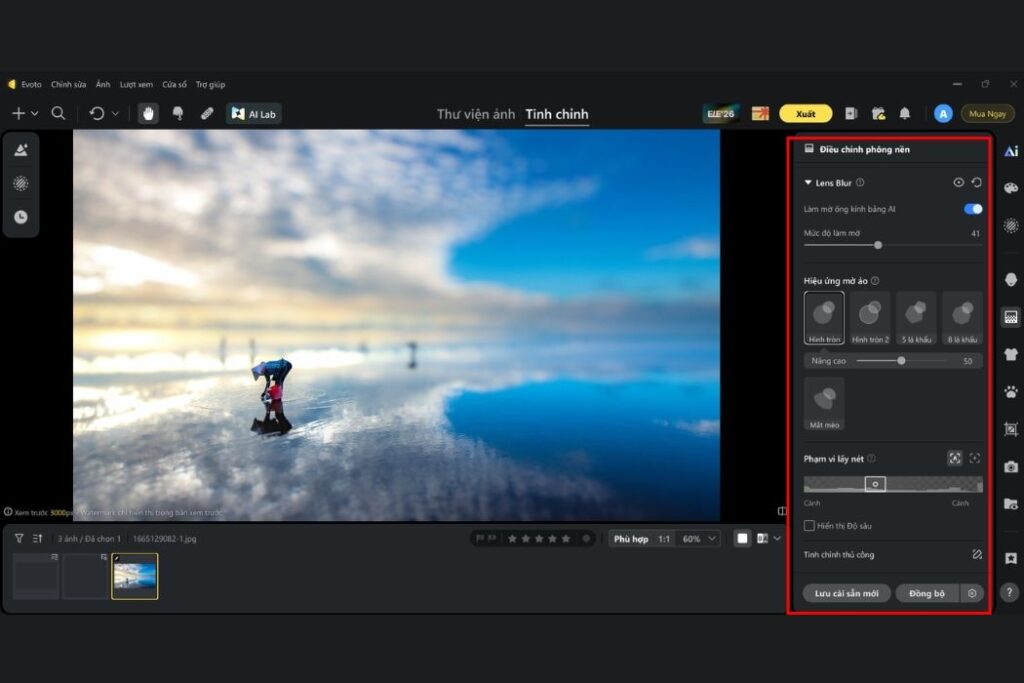
Task: Click Lưu cài sẵn mới button
Action: 846,593
